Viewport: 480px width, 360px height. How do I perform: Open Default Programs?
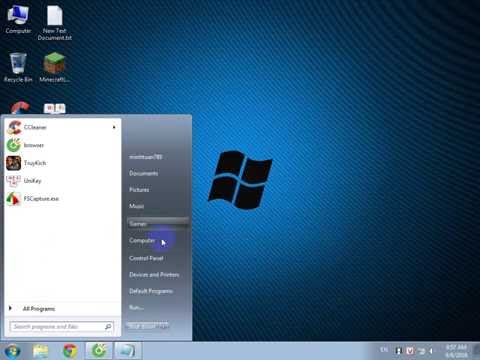tap(151, 291)
